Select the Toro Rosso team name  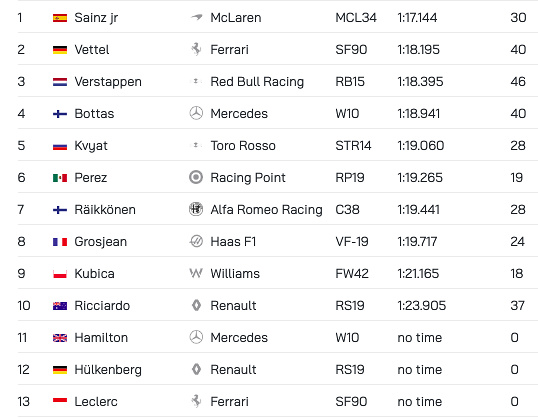pos(243,146)
